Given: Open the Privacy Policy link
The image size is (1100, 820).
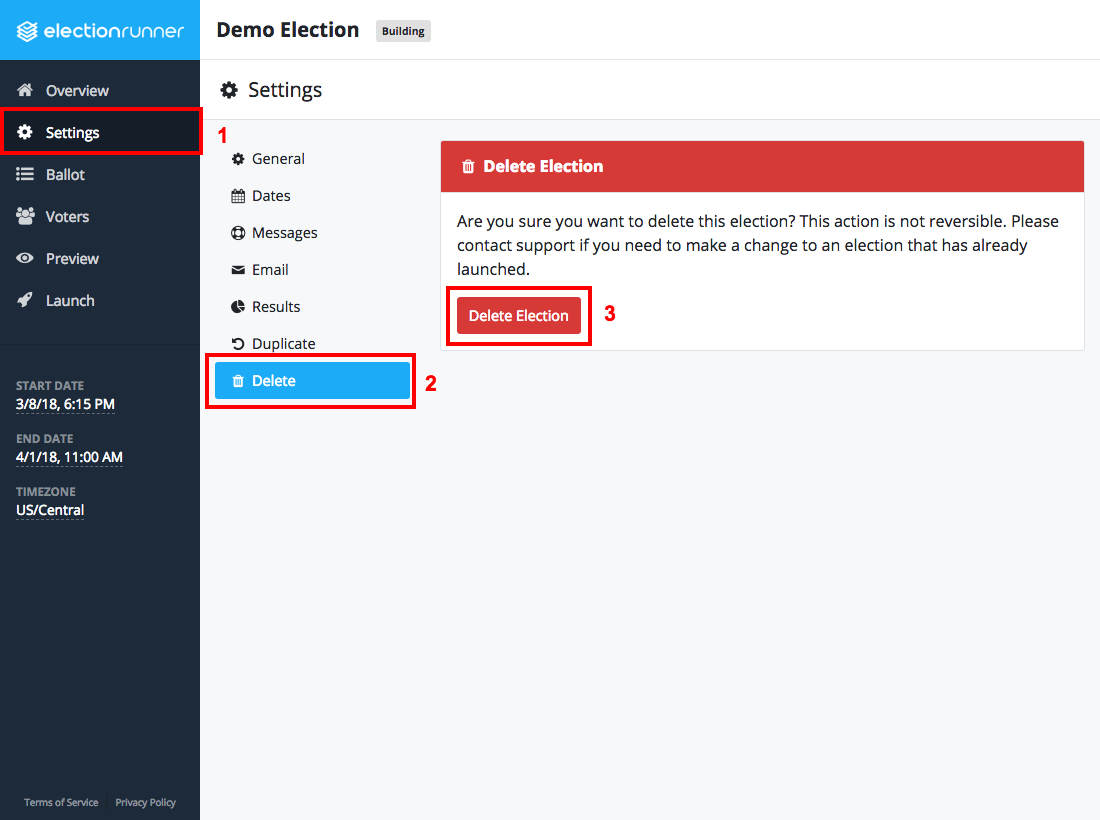Looking at the screenshot, I should point(145,801).
